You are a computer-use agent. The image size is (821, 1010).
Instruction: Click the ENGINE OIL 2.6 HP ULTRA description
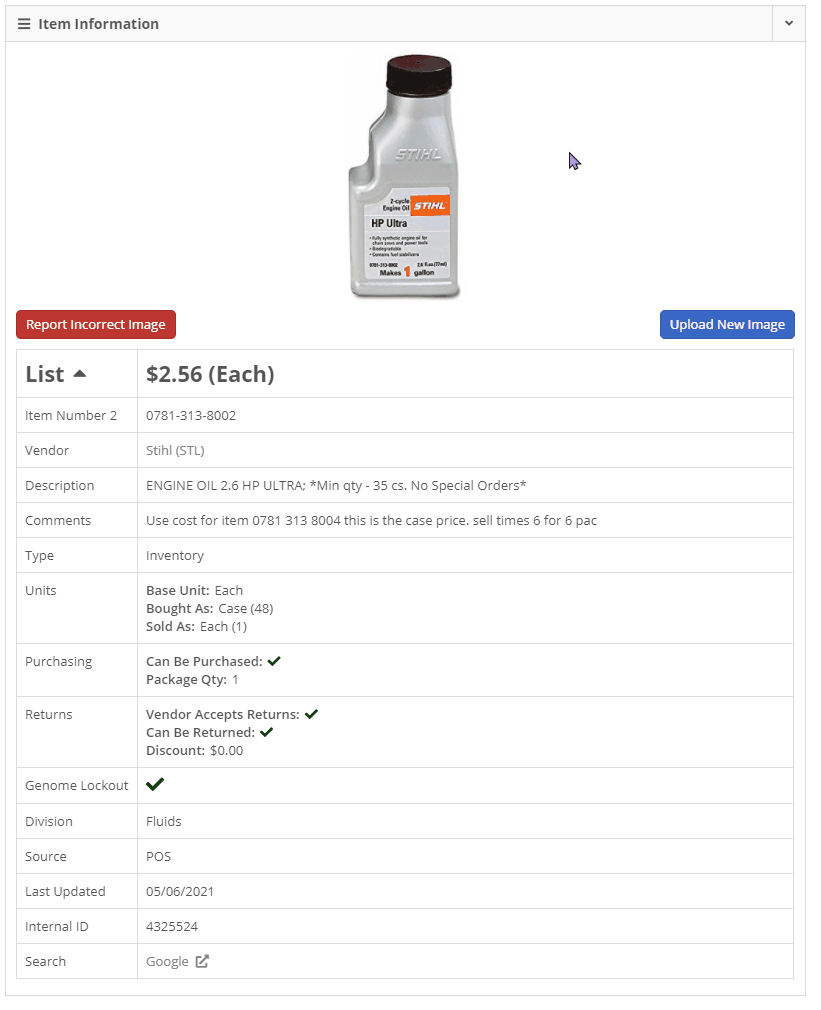pos(336,486)
